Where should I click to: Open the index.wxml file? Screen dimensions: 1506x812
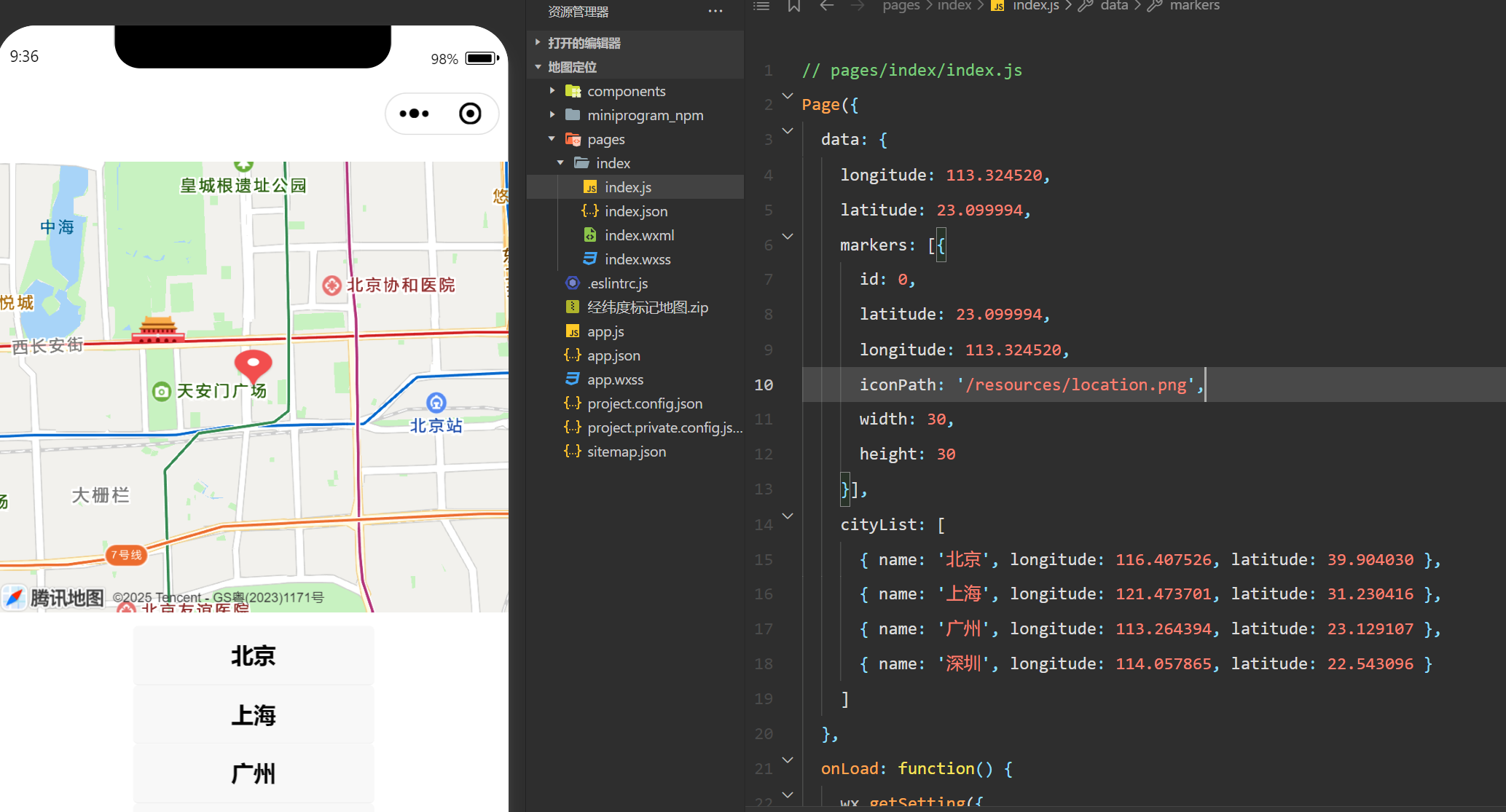(639, 235)
